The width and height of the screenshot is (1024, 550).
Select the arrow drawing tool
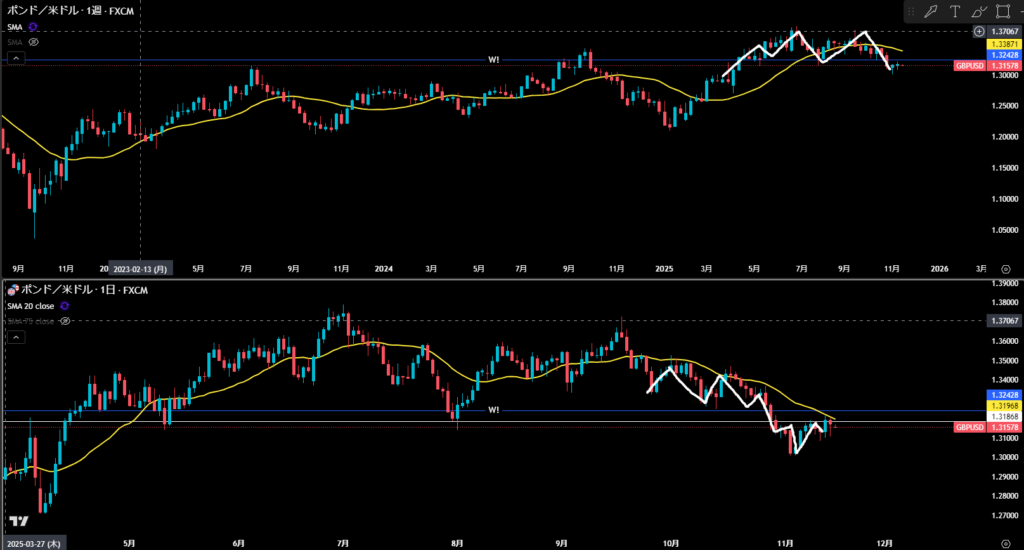click(x=930, y=12)
